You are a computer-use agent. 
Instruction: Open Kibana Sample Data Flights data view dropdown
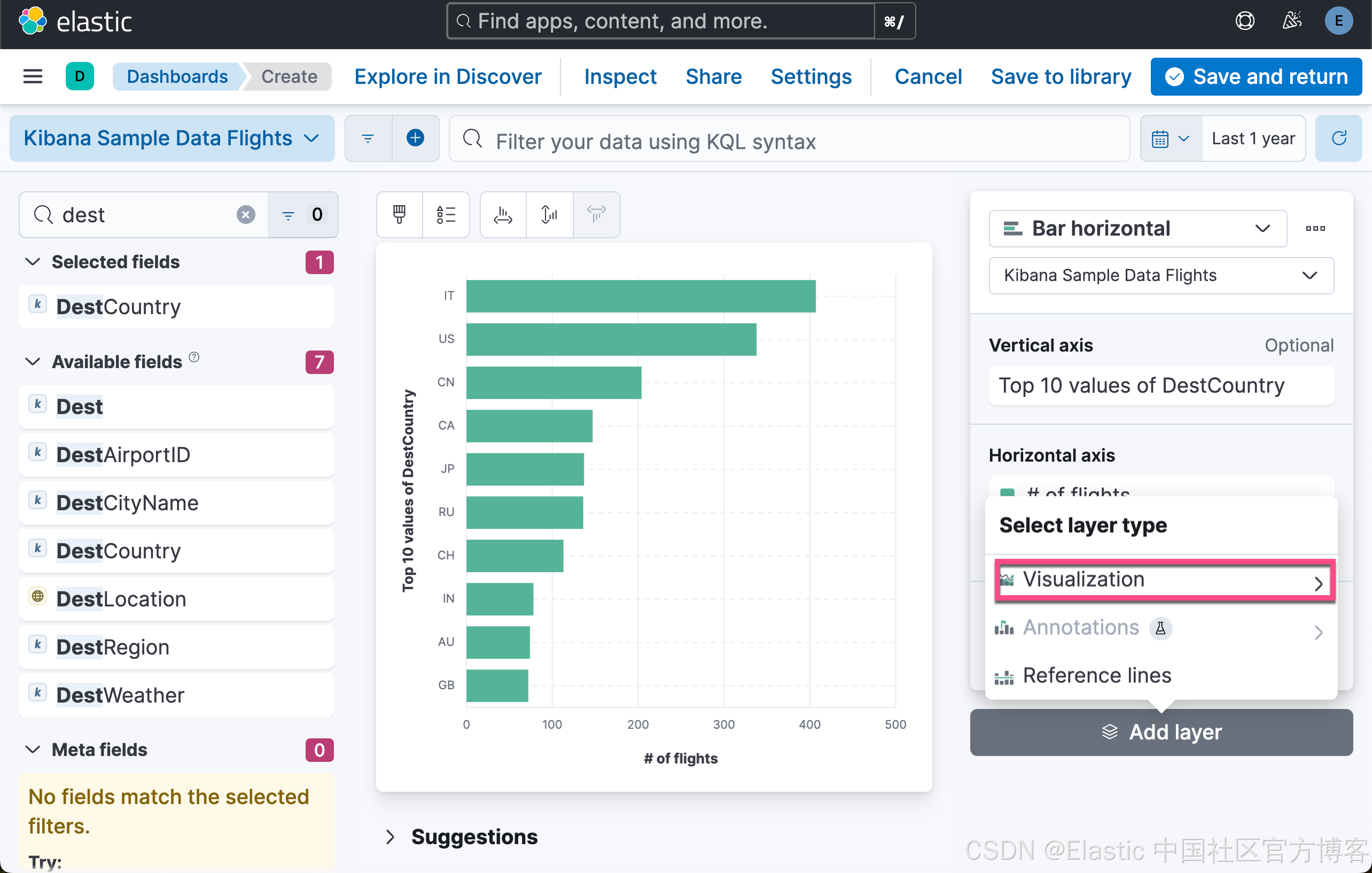171,138
